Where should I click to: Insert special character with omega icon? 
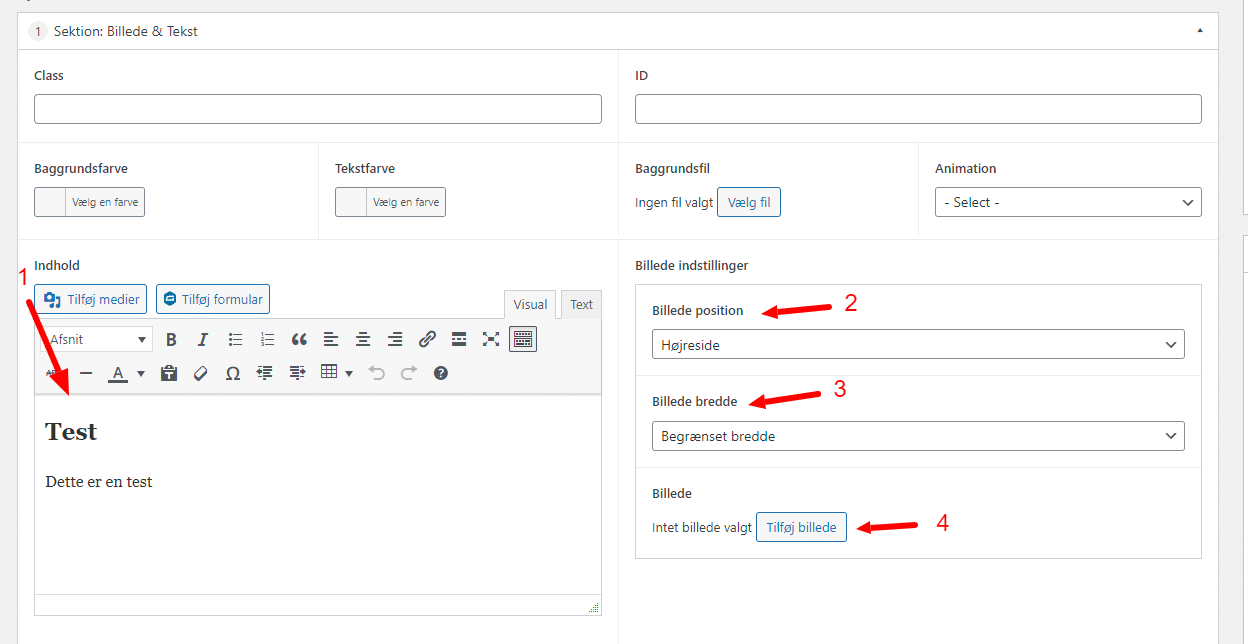pos(233,373)
